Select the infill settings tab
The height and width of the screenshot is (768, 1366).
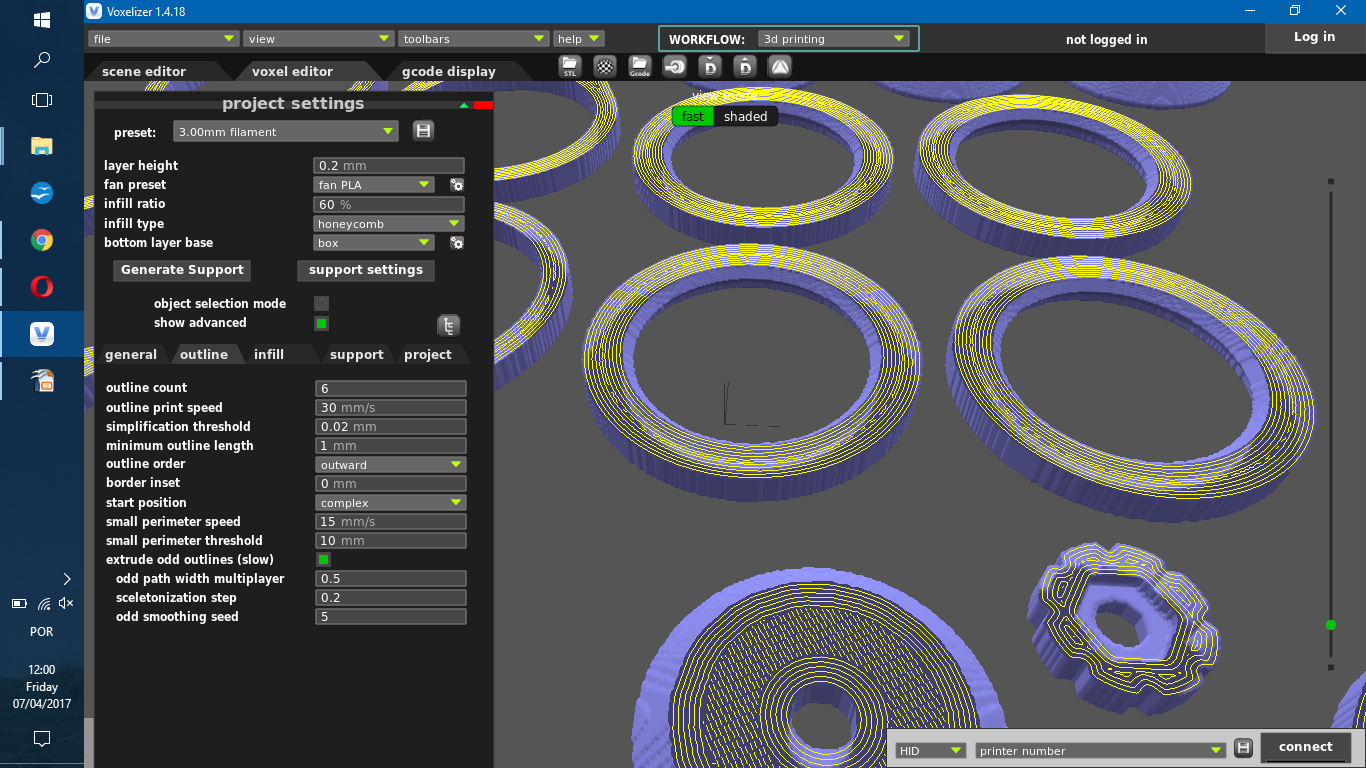[269, 354]
